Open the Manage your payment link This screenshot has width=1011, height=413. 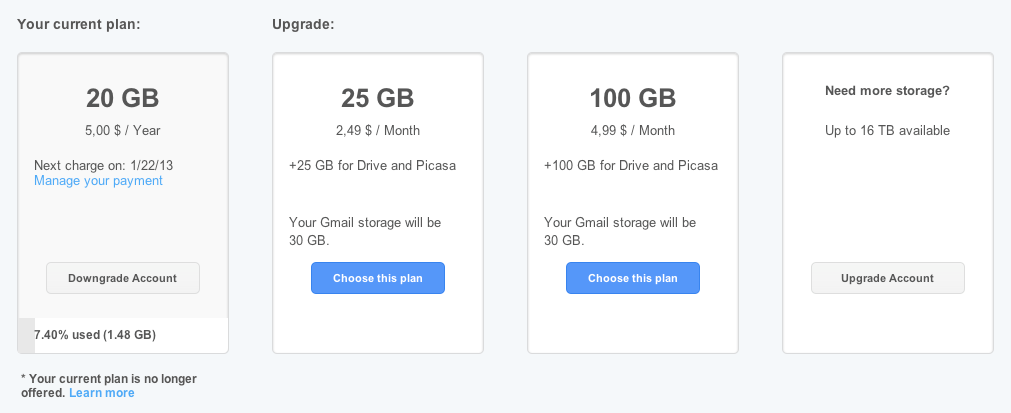(98, 181)
